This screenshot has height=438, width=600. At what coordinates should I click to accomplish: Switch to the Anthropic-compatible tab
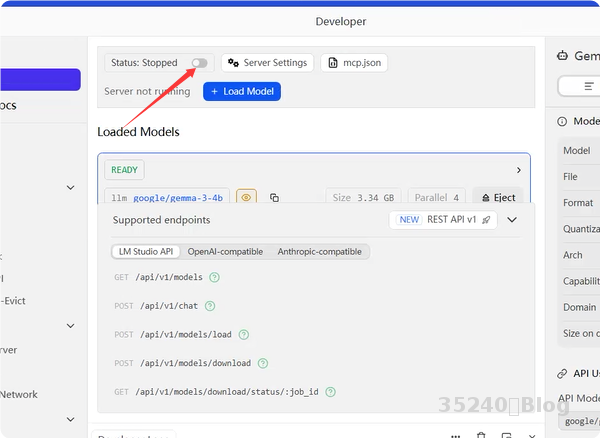point(320,252)
